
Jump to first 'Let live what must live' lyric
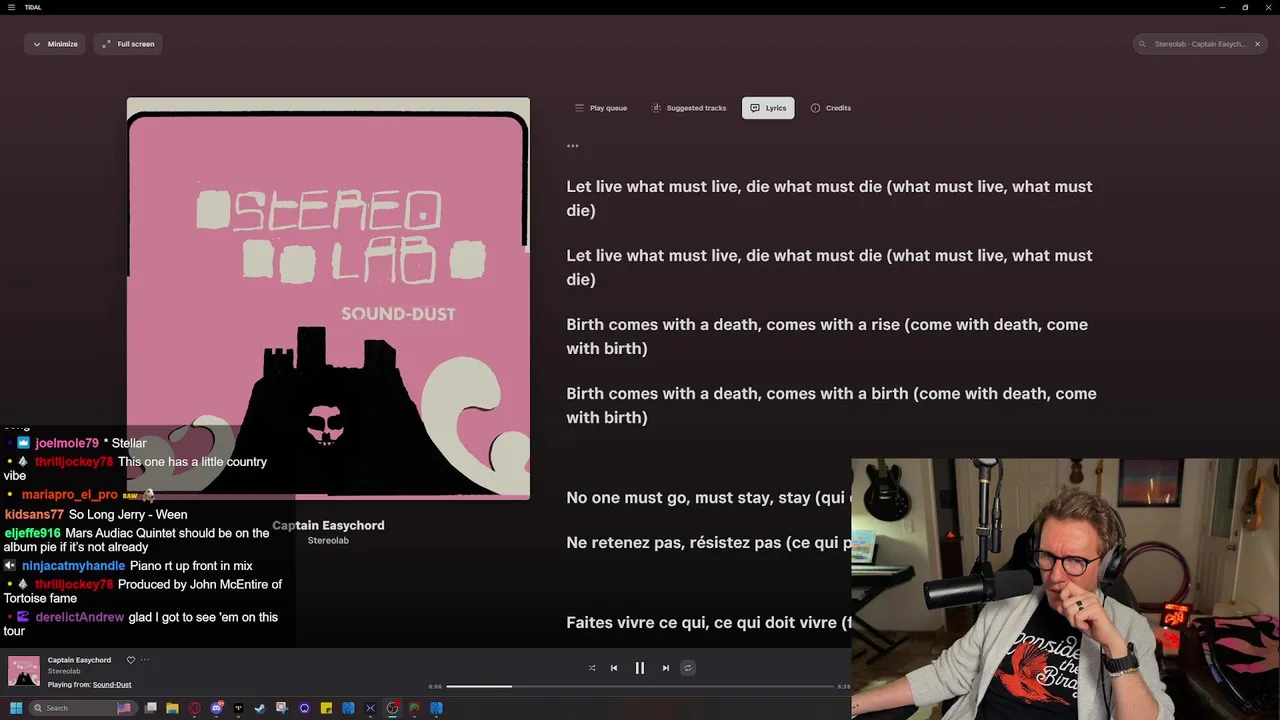829,198
